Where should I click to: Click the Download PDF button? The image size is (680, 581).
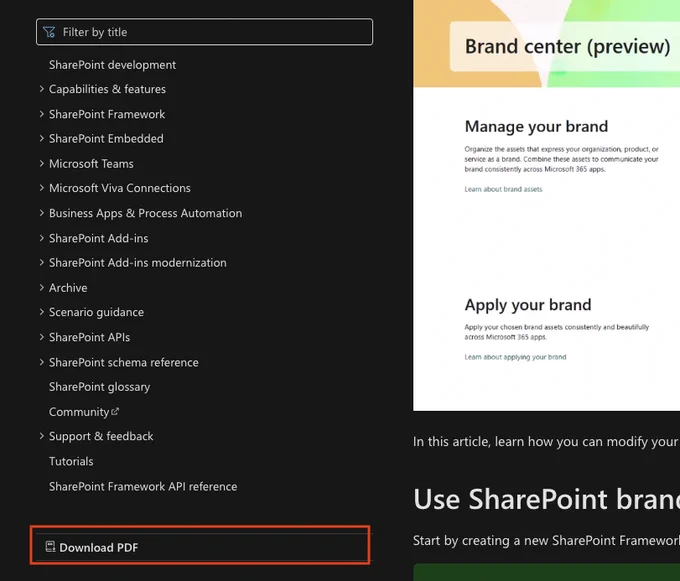click(x=200, y=547)
